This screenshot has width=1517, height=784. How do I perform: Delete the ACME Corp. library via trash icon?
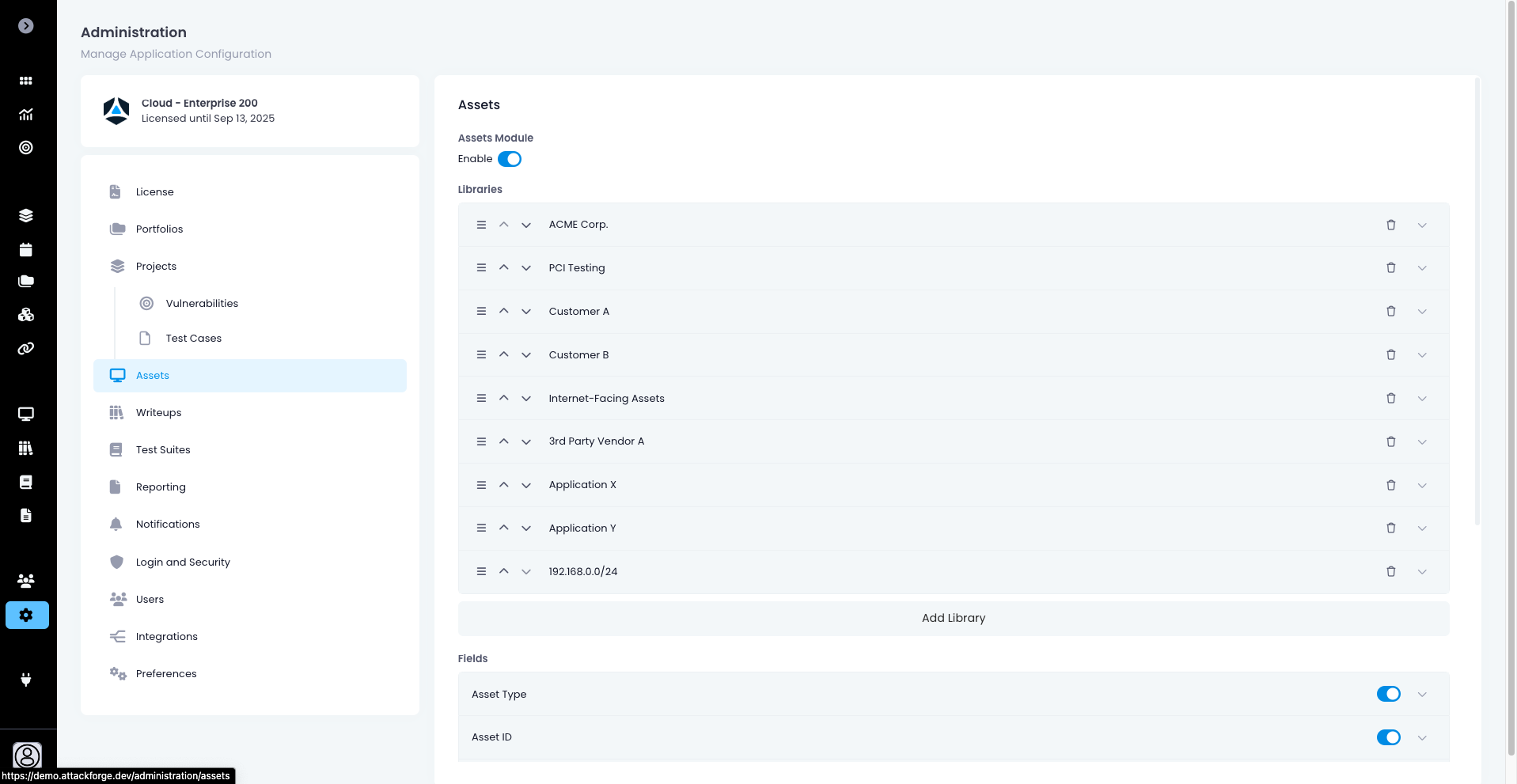1390,225
